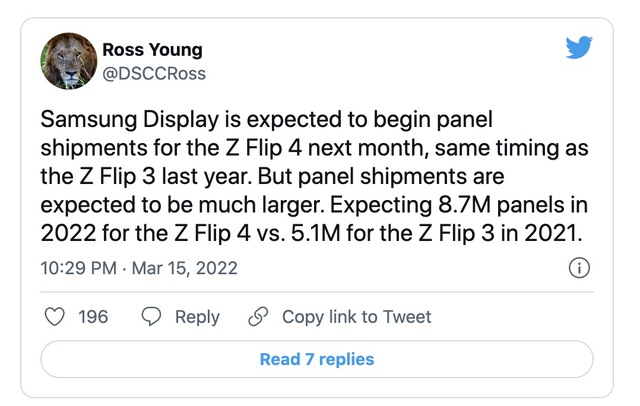The height and width of the screenshot is (406, 640).
Task: Click the 196 likes count
Action: [x=93, y=317]
